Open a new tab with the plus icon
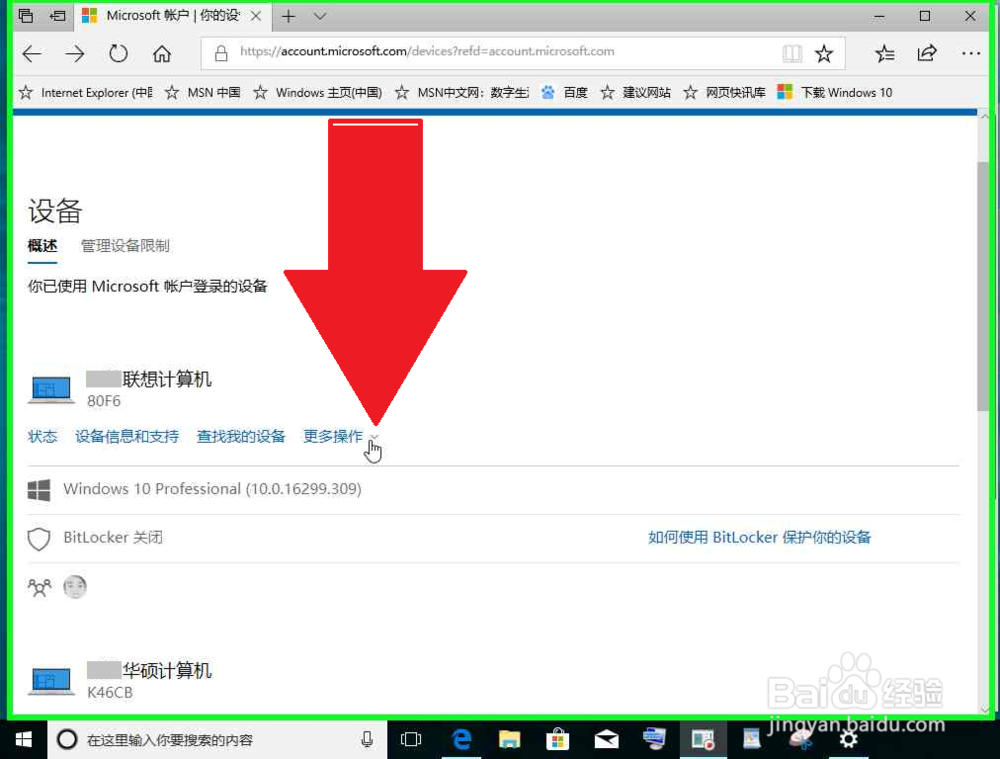The width and height of the screenshot is (1000, 759). [288, 17]
